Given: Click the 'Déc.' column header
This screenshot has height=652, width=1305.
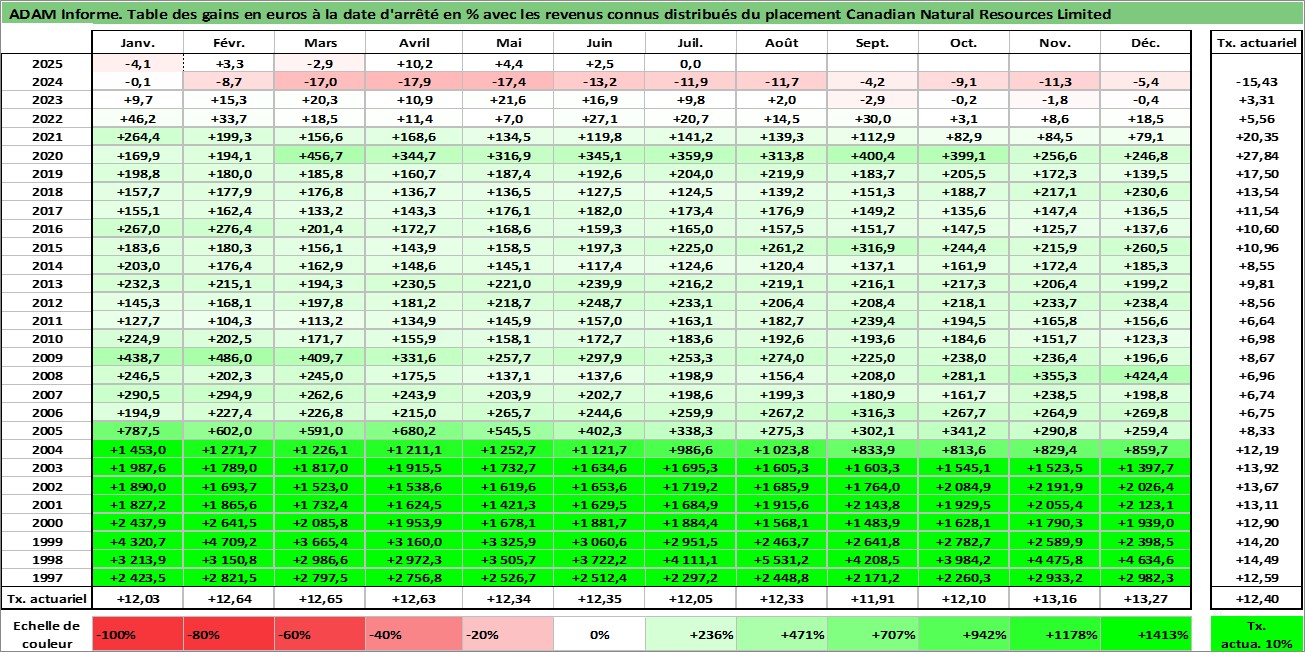Looking at the screenshot, I should tap(1146, 43).
